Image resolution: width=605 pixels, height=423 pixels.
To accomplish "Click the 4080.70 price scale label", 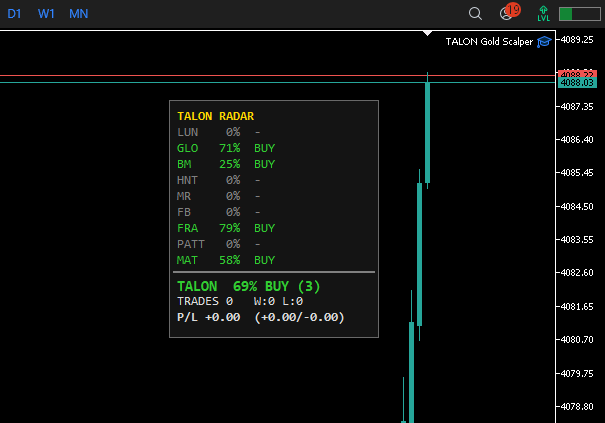I will (x=577, y=340).
